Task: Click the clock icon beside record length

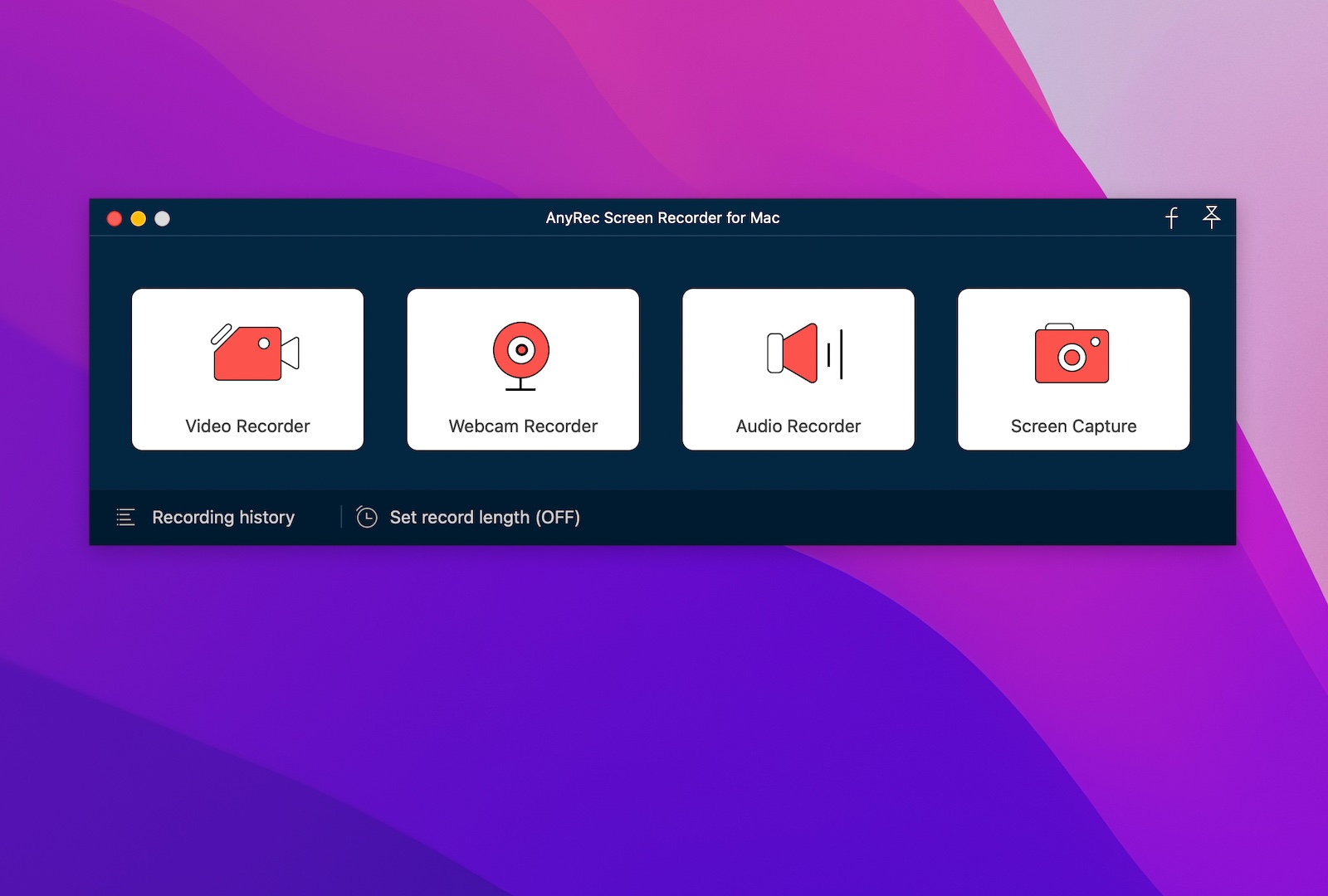Action: (x=368, y=517)
